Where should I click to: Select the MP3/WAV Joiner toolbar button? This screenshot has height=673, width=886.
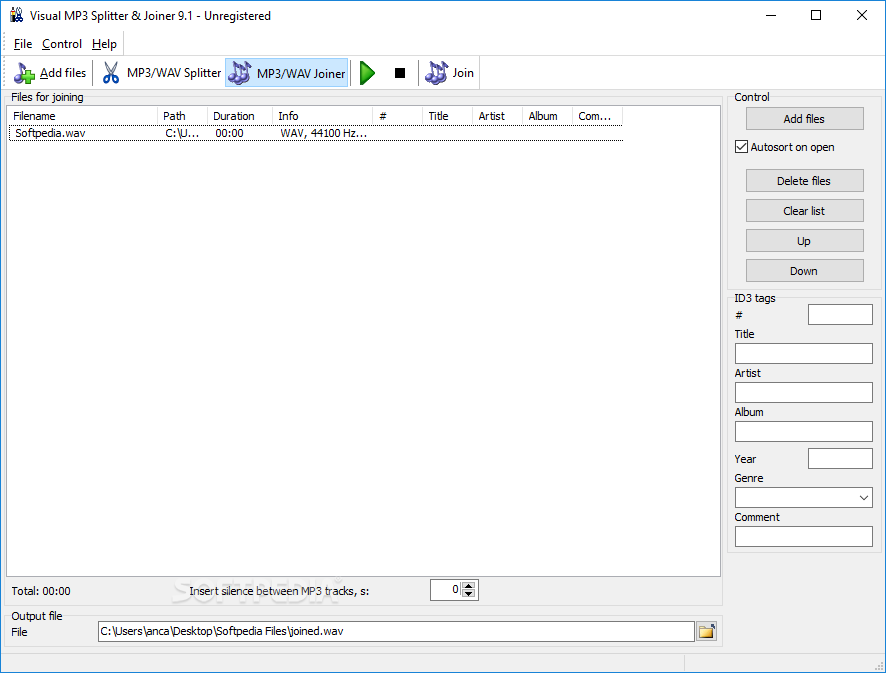click(286, 73)
